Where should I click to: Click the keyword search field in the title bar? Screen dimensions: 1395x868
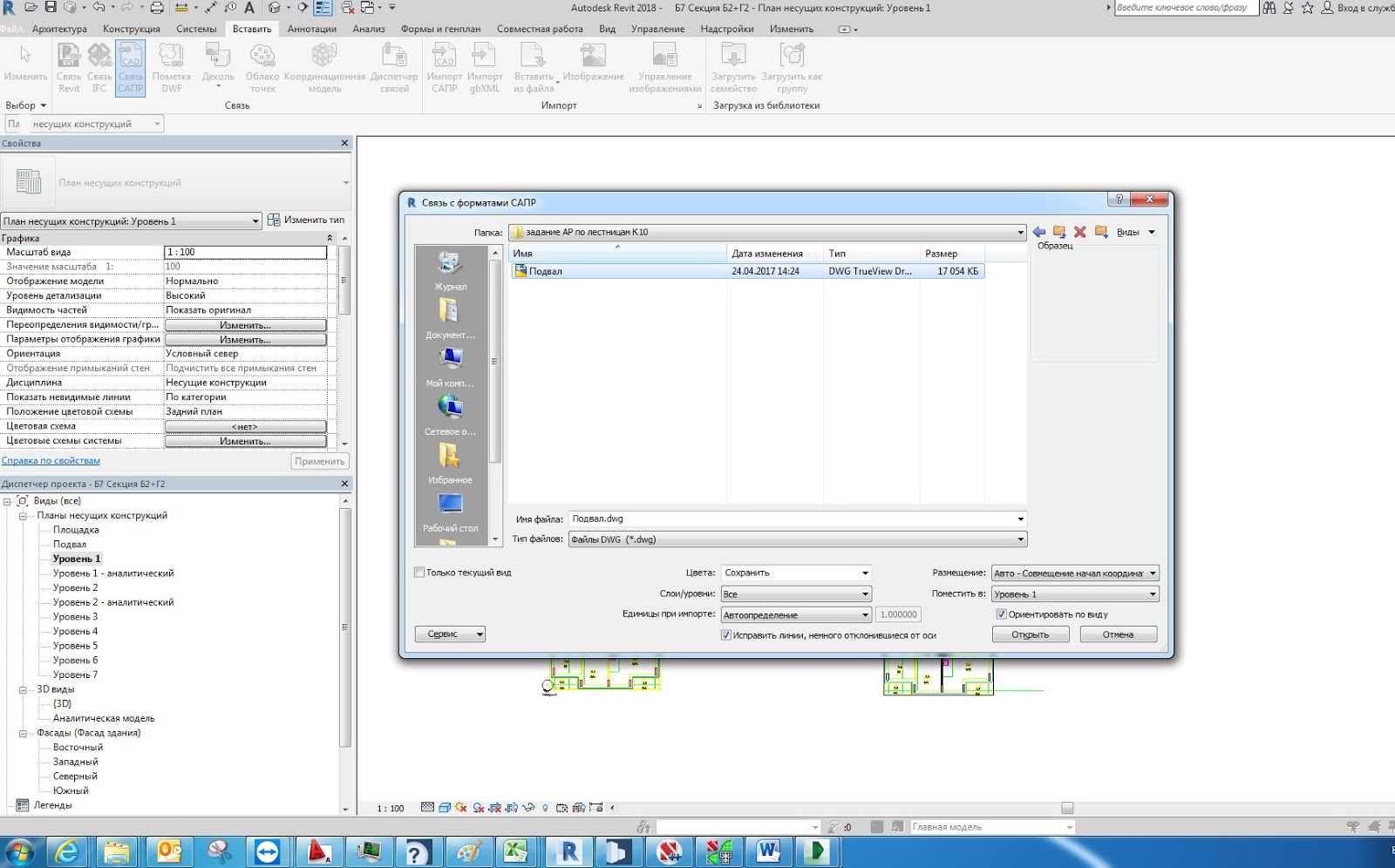(x=1186, y=8)
